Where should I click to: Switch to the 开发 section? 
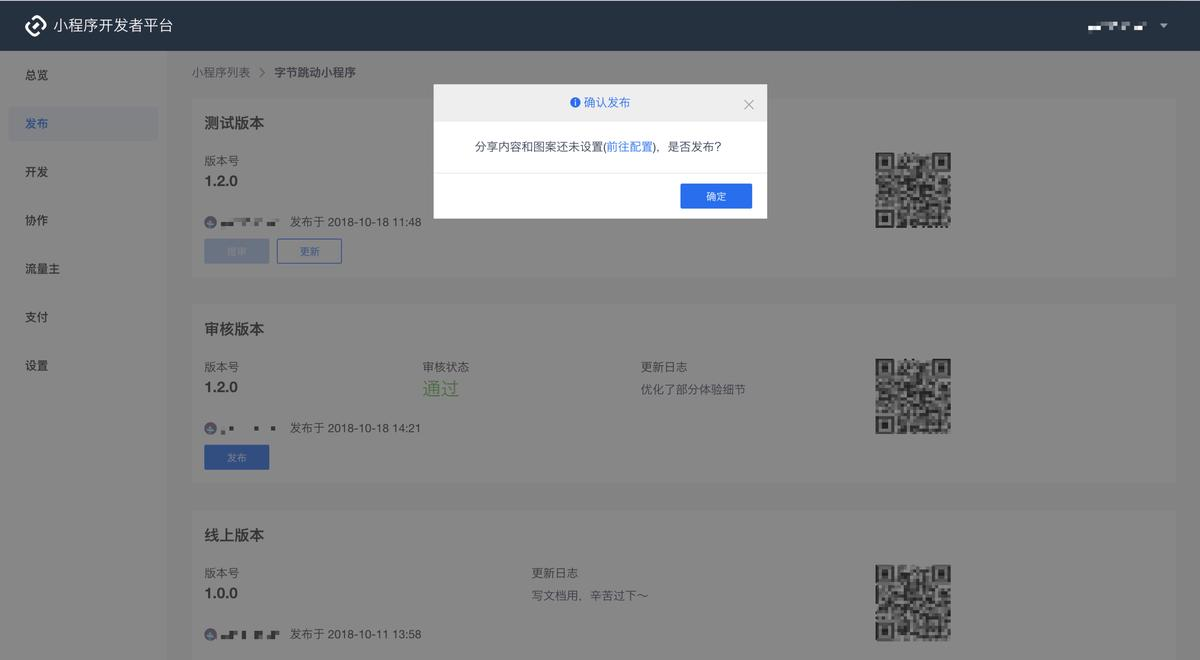37,171
